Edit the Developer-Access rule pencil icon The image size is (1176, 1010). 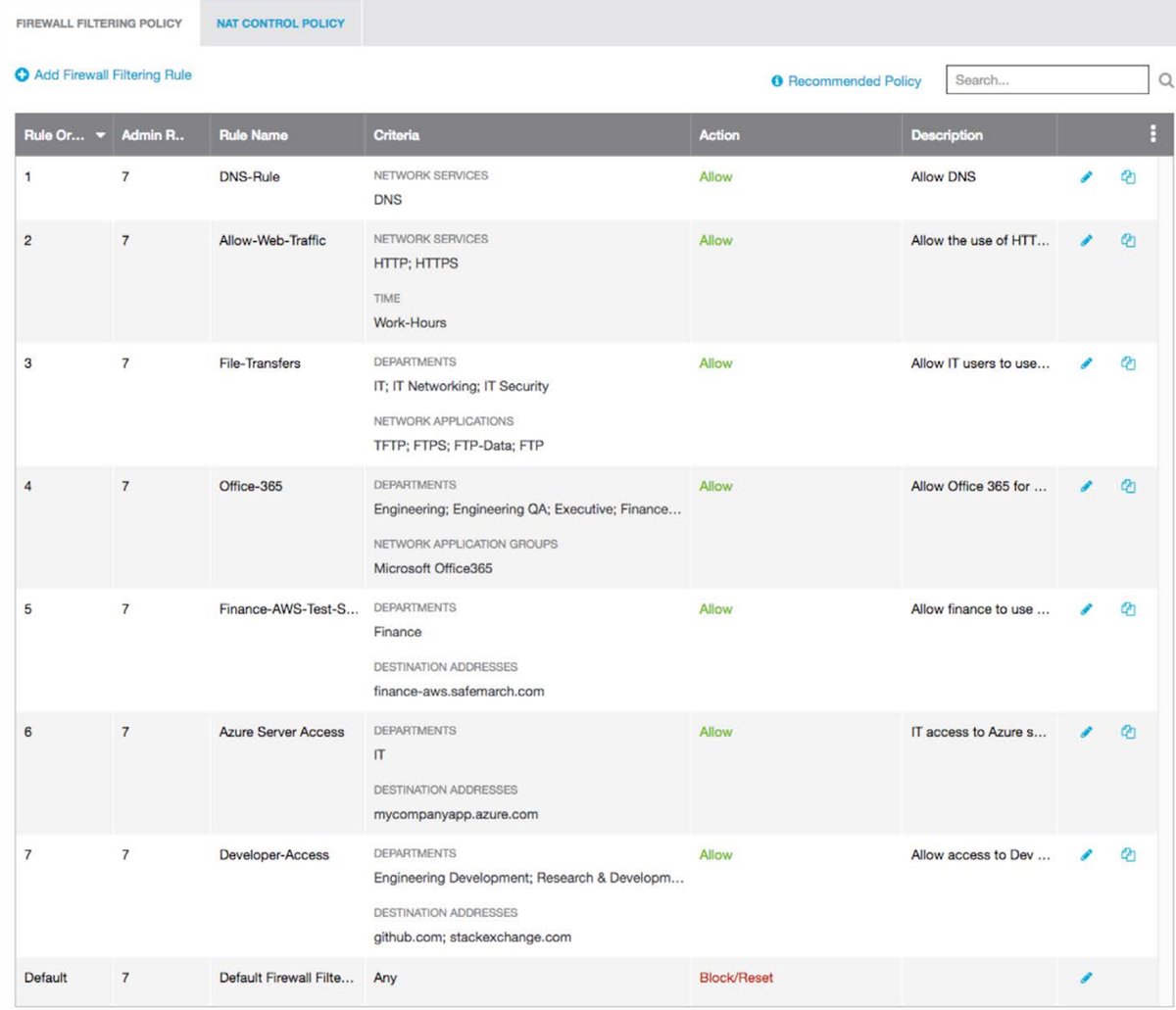point(1086,854)
